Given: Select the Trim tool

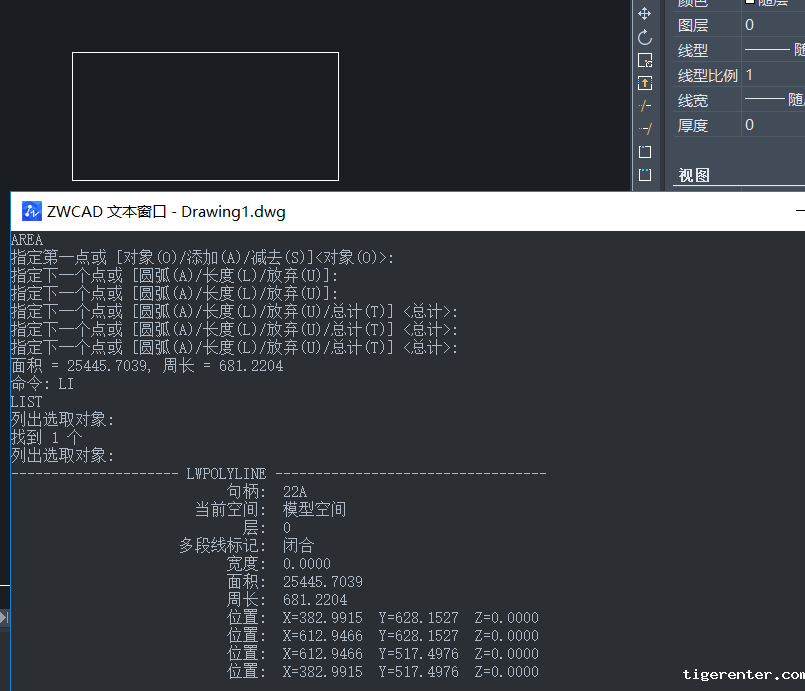Looking at the screenshot, I should [645, 106].
